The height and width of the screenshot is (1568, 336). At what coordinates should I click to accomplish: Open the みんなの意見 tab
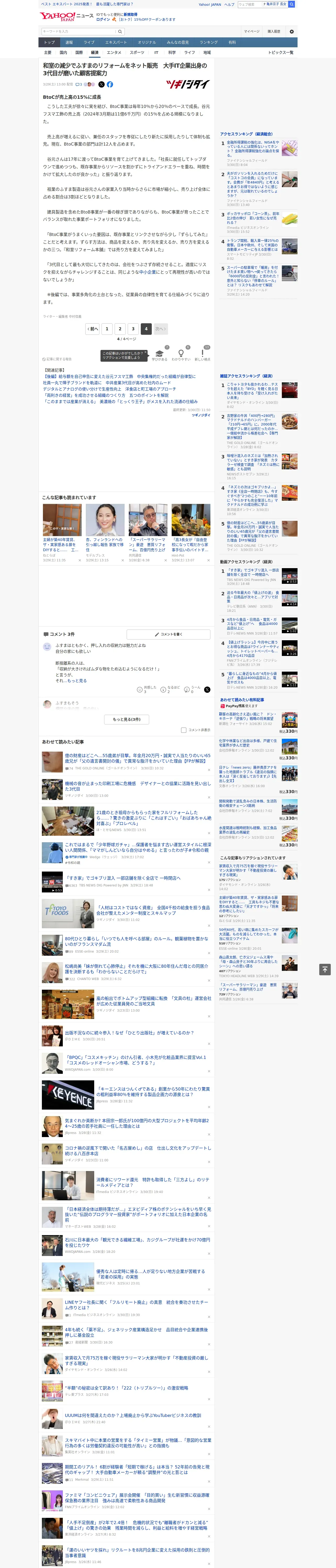pyautogui.click(x=177, y=43)
